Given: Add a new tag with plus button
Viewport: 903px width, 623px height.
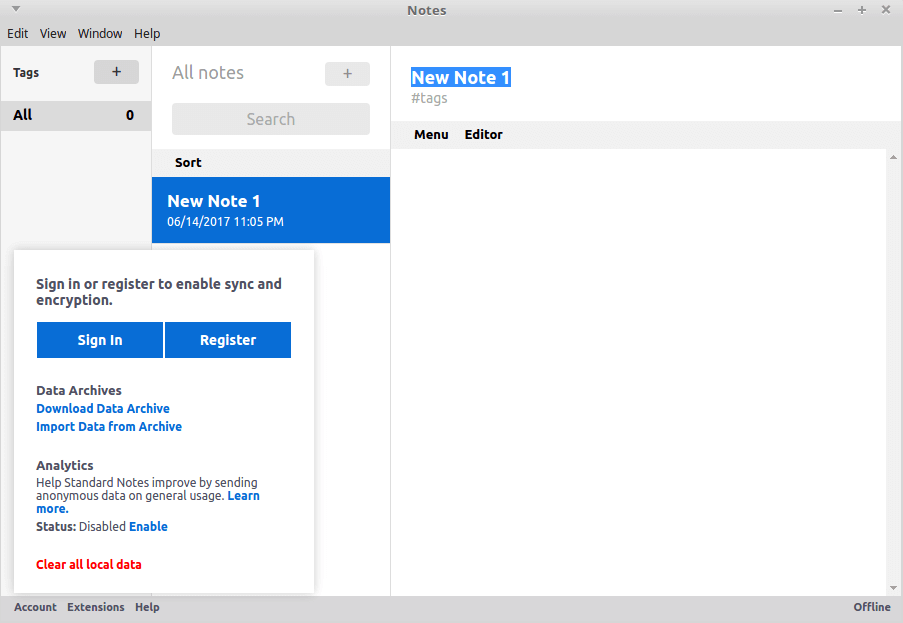Looking at the screenshot, I should point(116,72).
